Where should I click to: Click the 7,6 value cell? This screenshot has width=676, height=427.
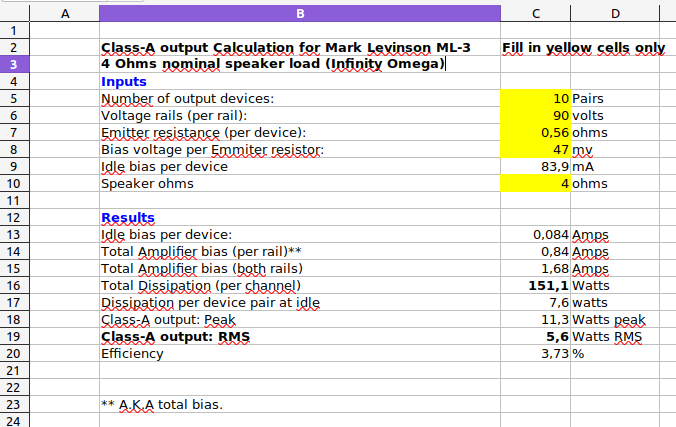tap(535, 303)
